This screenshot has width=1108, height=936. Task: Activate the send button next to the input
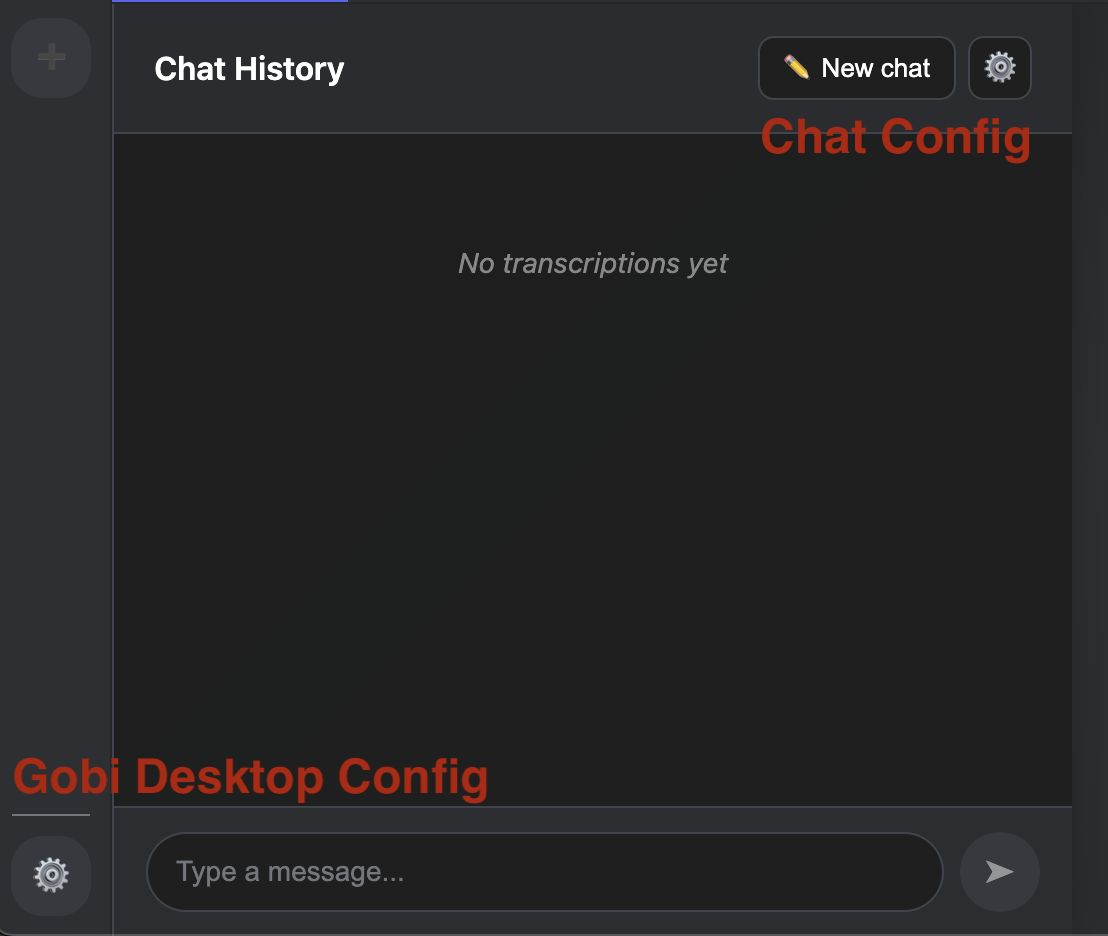(x=999, y=871)
